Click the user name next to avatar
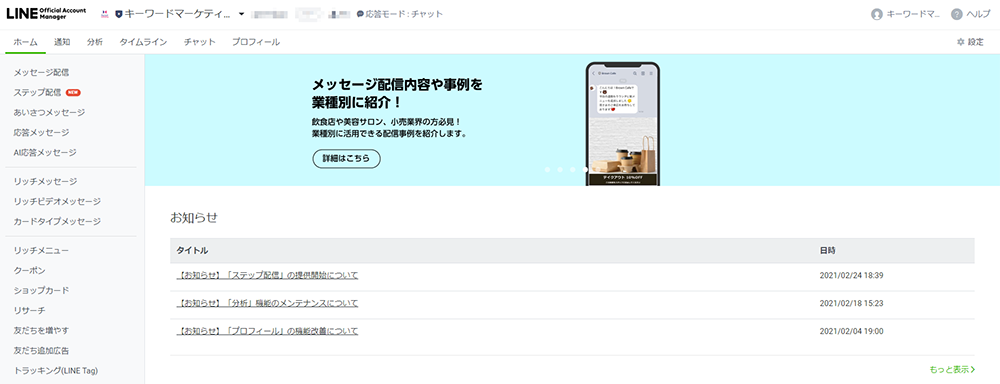The height and width of the screenshot is (384, 1000). 914,14
